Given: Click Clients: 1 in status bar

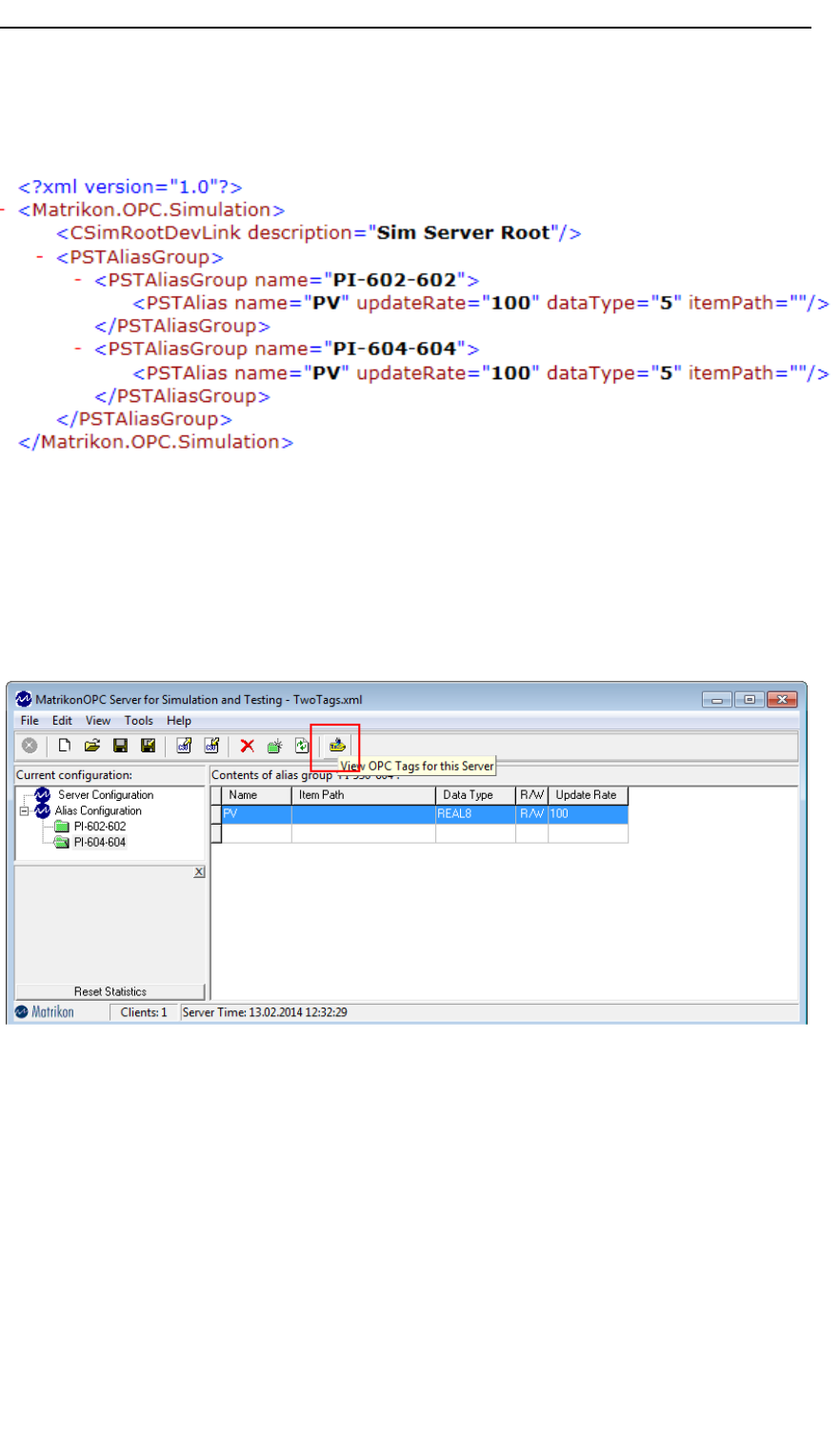Looking at the screenshot, I should [143, 1012].
